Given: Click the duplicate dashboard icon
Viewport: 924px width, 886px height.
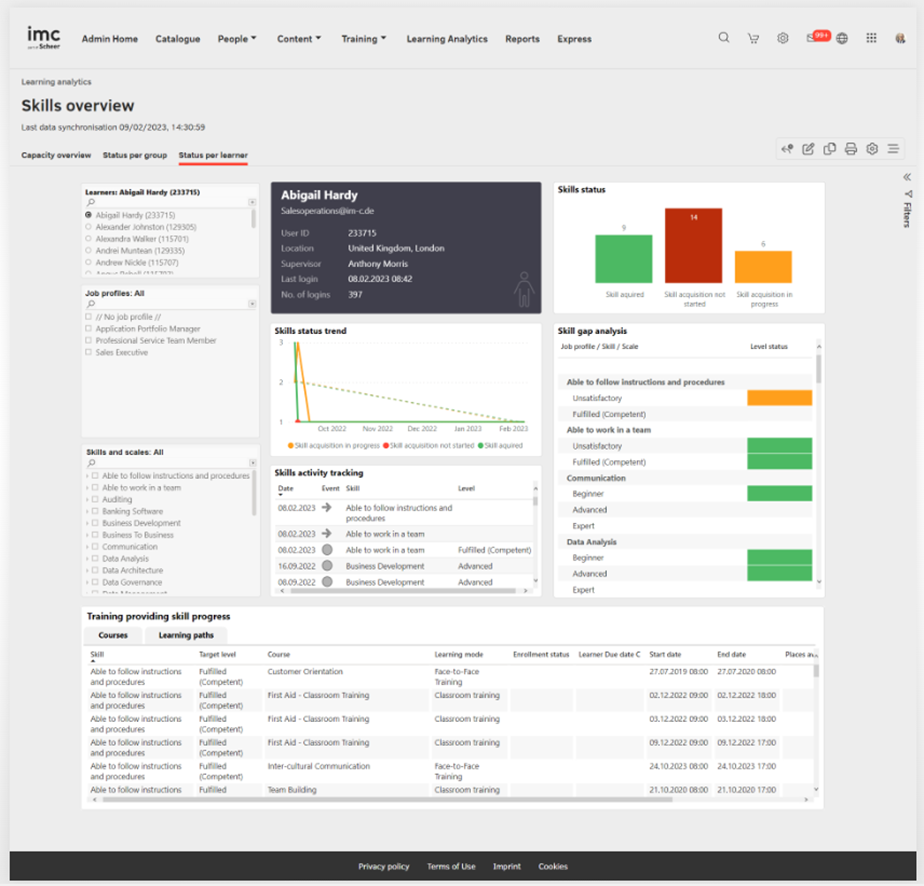Looking at the screenshot, I should coord(830,149).
